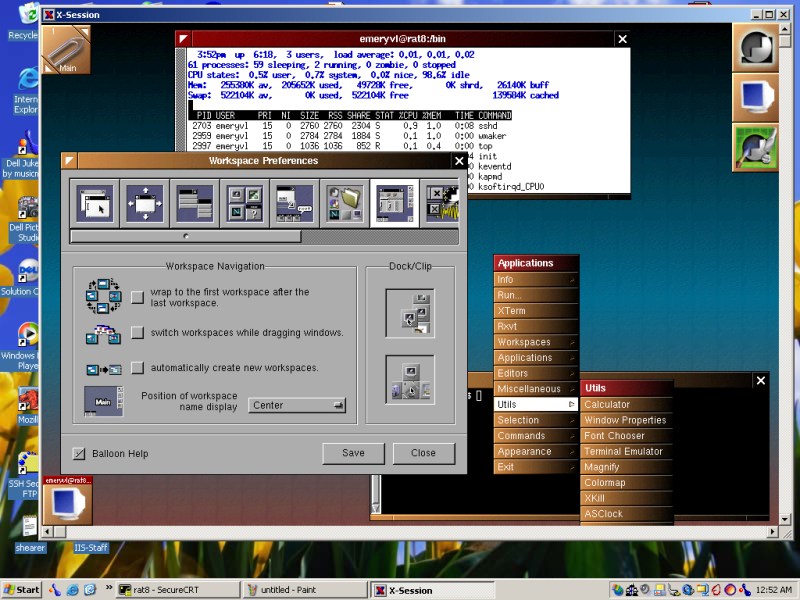Expand the Workspaces submenu in Applications menu
Image resolution: width=800 pixels, height=600 pixels.
(x=536, y=342)
